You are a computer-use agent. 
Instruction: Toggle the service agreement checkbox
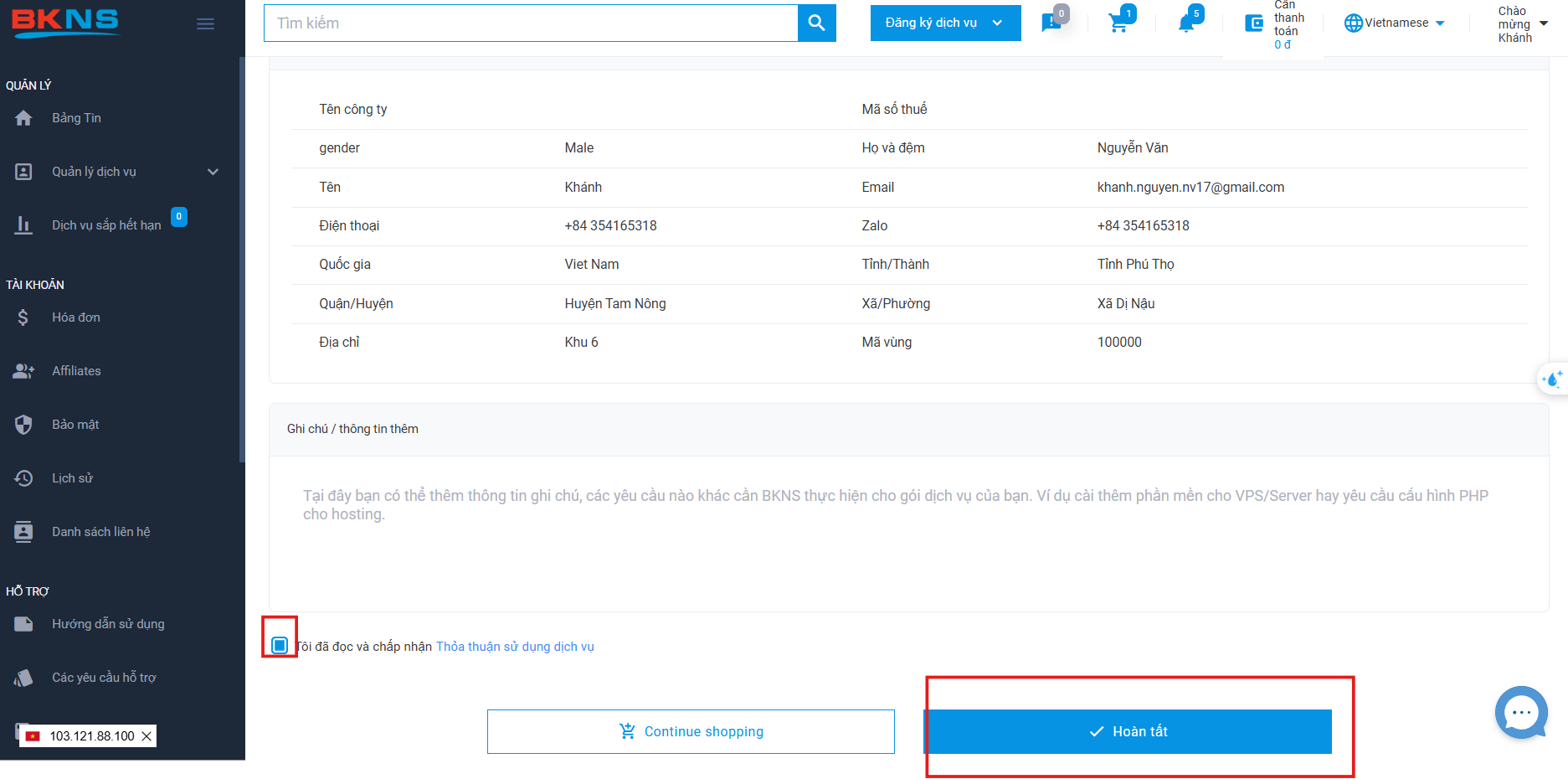pyautogui.click(x=280, y=645)
